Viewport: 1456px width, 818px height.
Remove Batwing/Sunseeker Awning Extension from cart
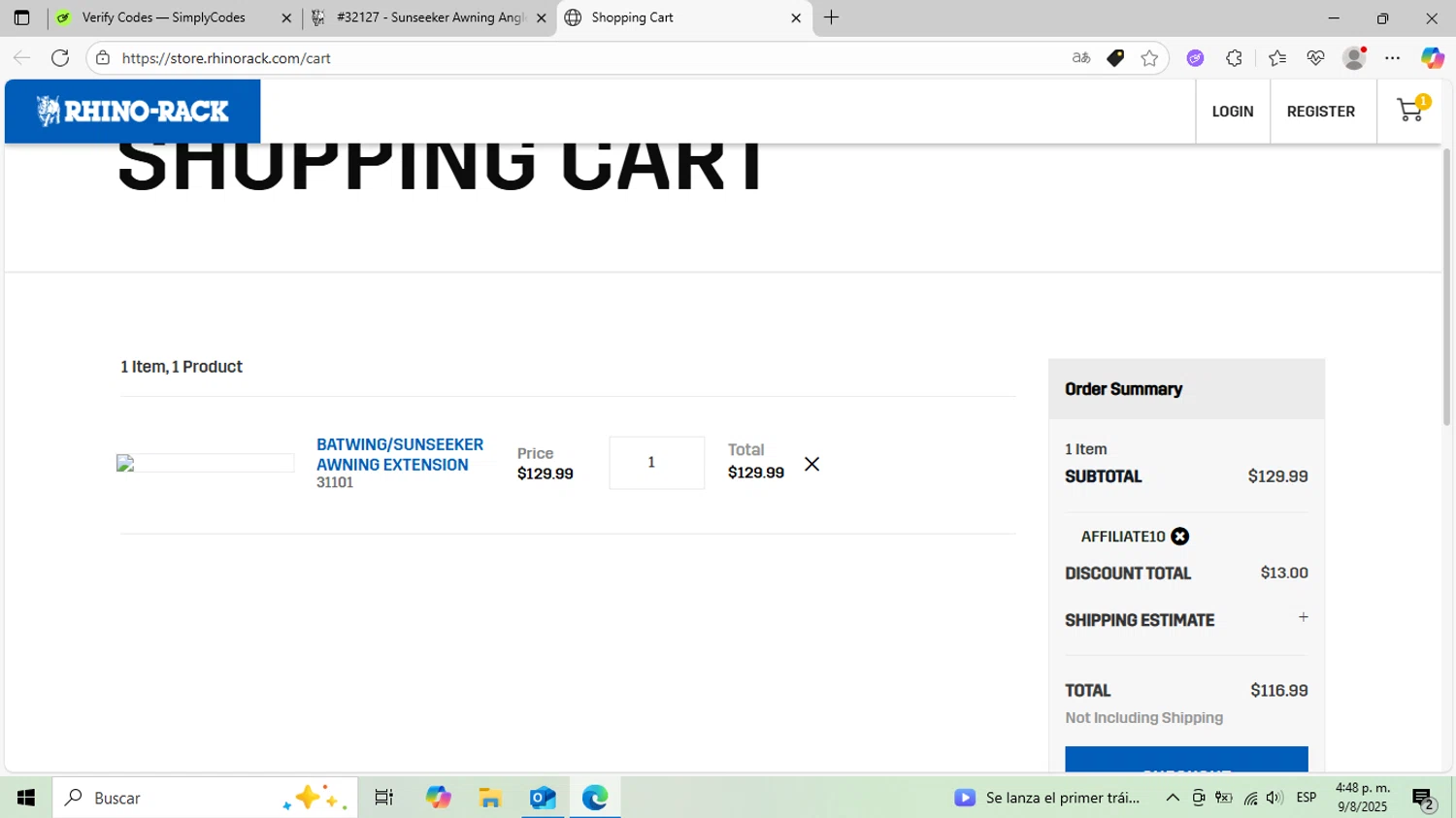(x=811, y=464)
